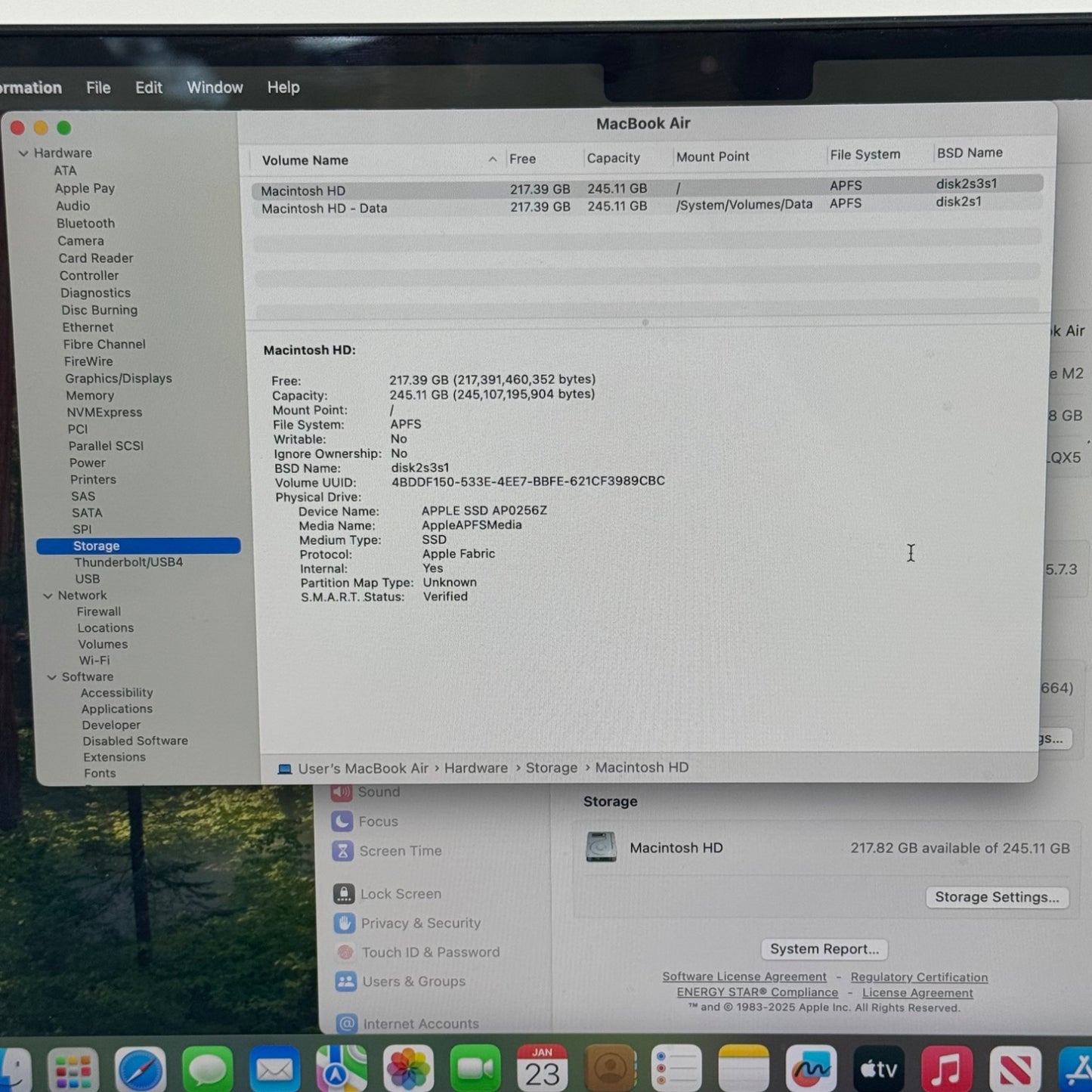Image resolution: width=1092 pixels, height=1092 pixels.
Task: Open the Software License Agreement link
Action: pos(744,976)
